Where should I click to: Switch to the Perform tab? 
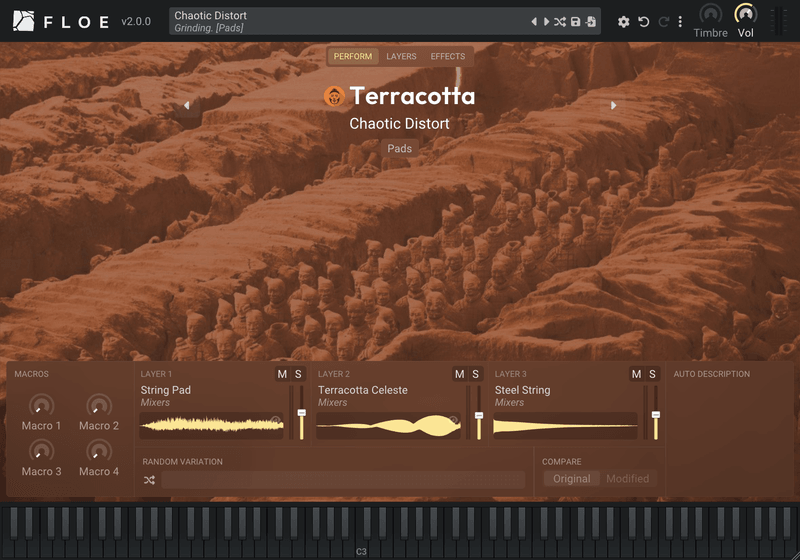353,56
